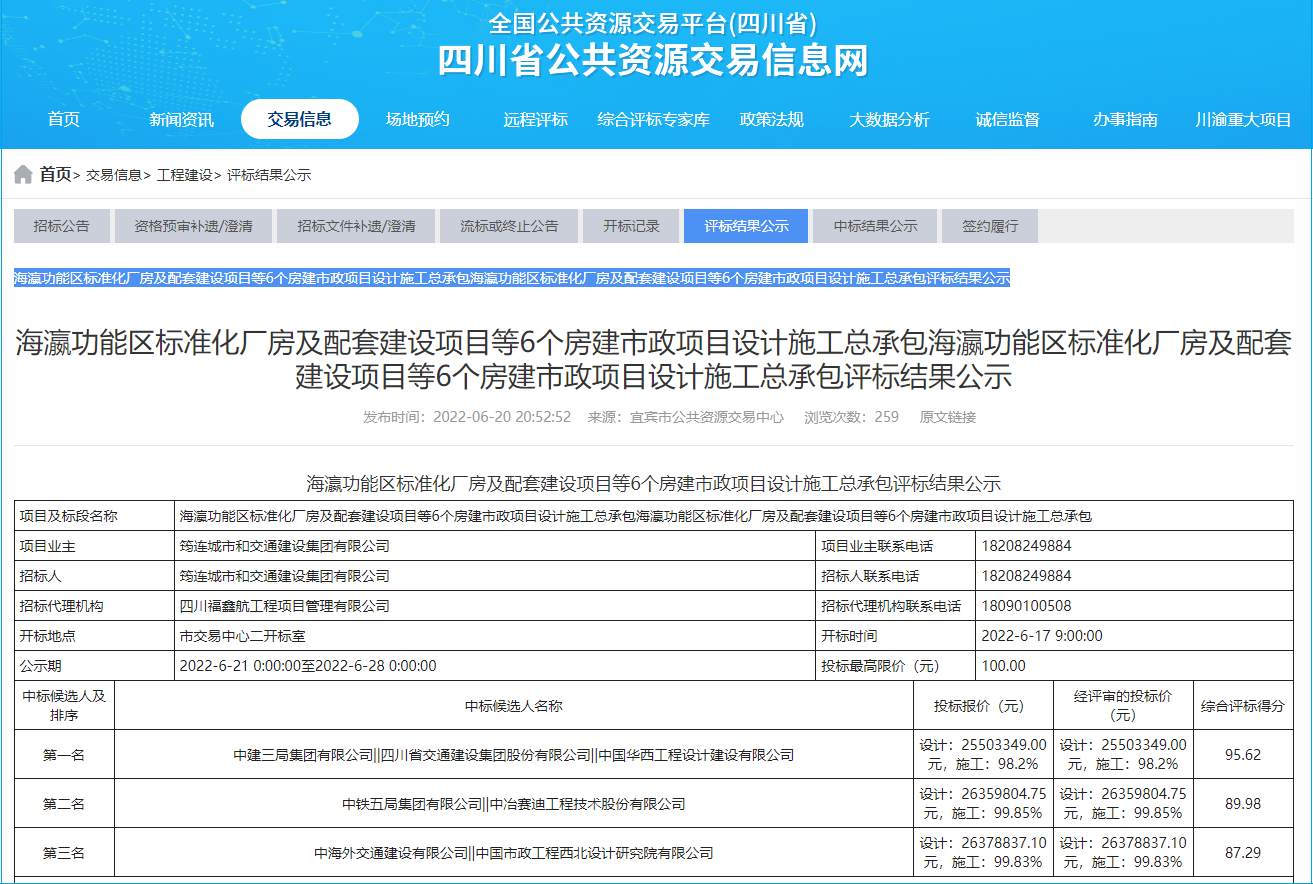The width and height of the screenshot is (1313, 884).
Task: Switch to the 资格预审补遗/澄清 tab
Action: 193,226
